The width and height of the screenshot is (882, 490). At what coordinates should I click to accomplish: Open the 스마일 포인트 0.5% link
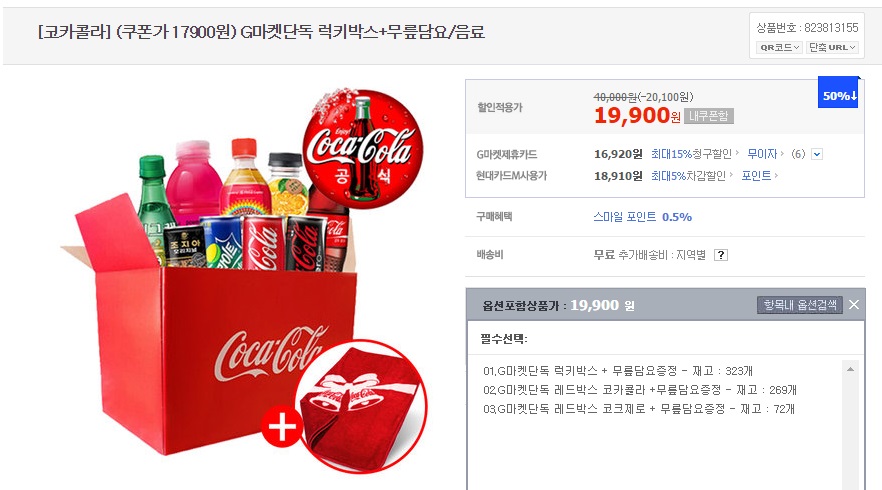pyautogui.click(x=642, y=217)
